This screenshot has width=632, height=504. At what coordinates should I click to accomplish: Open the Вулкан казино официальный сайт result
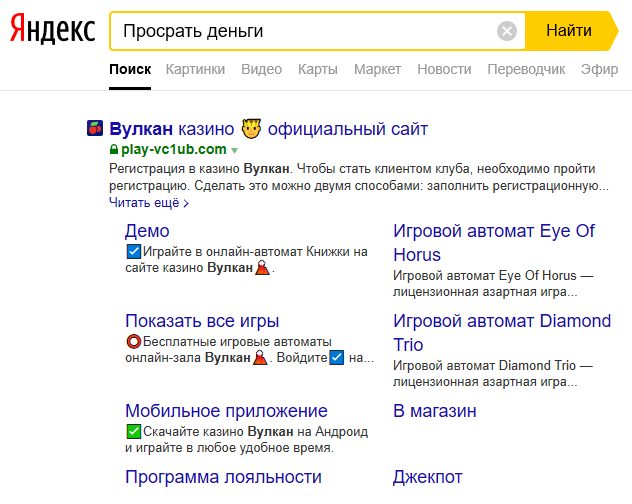pyautogui.click(x=268, y=129)
